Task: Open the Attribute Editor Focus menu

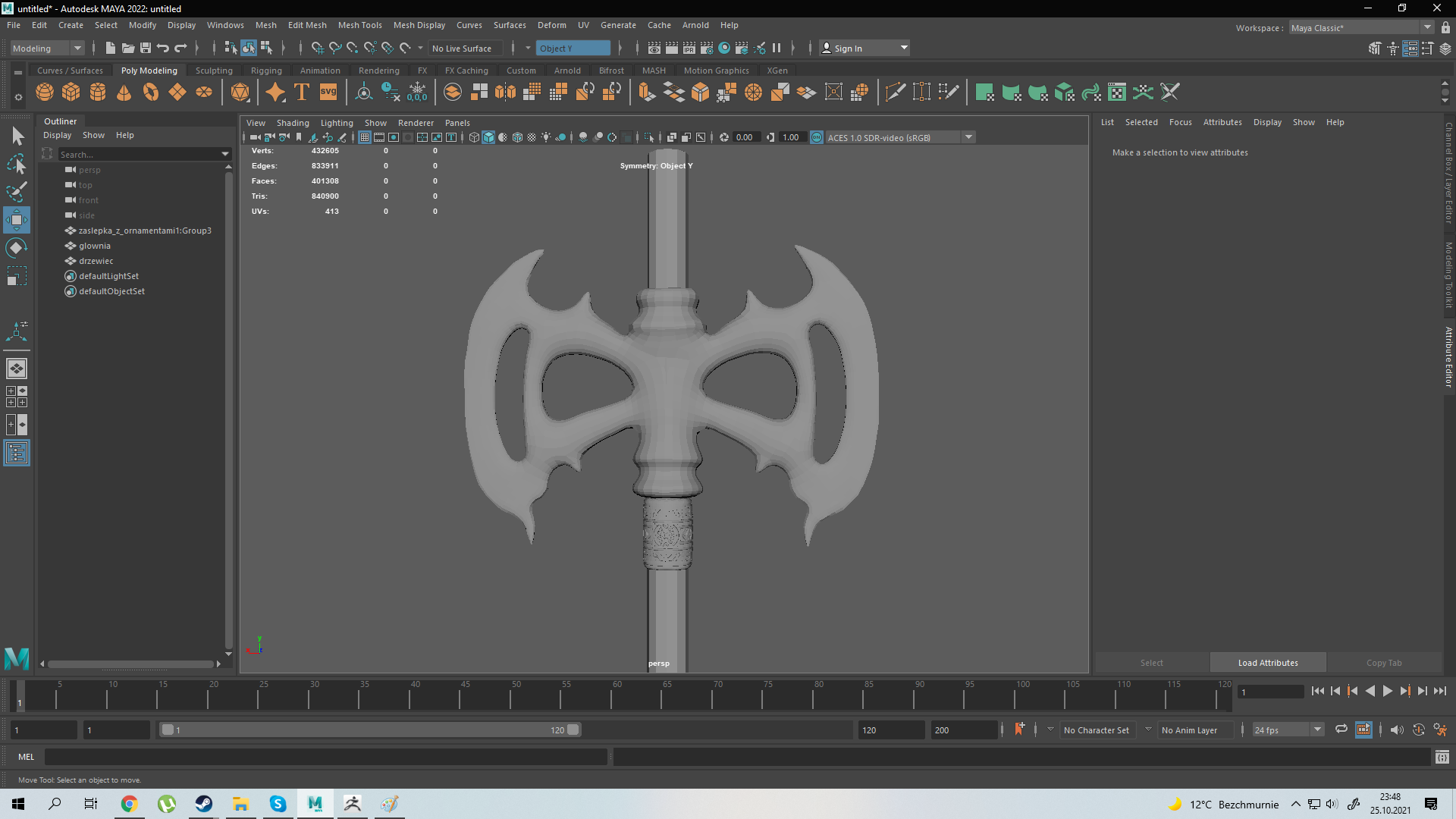Action: [x=1180, y=122]
